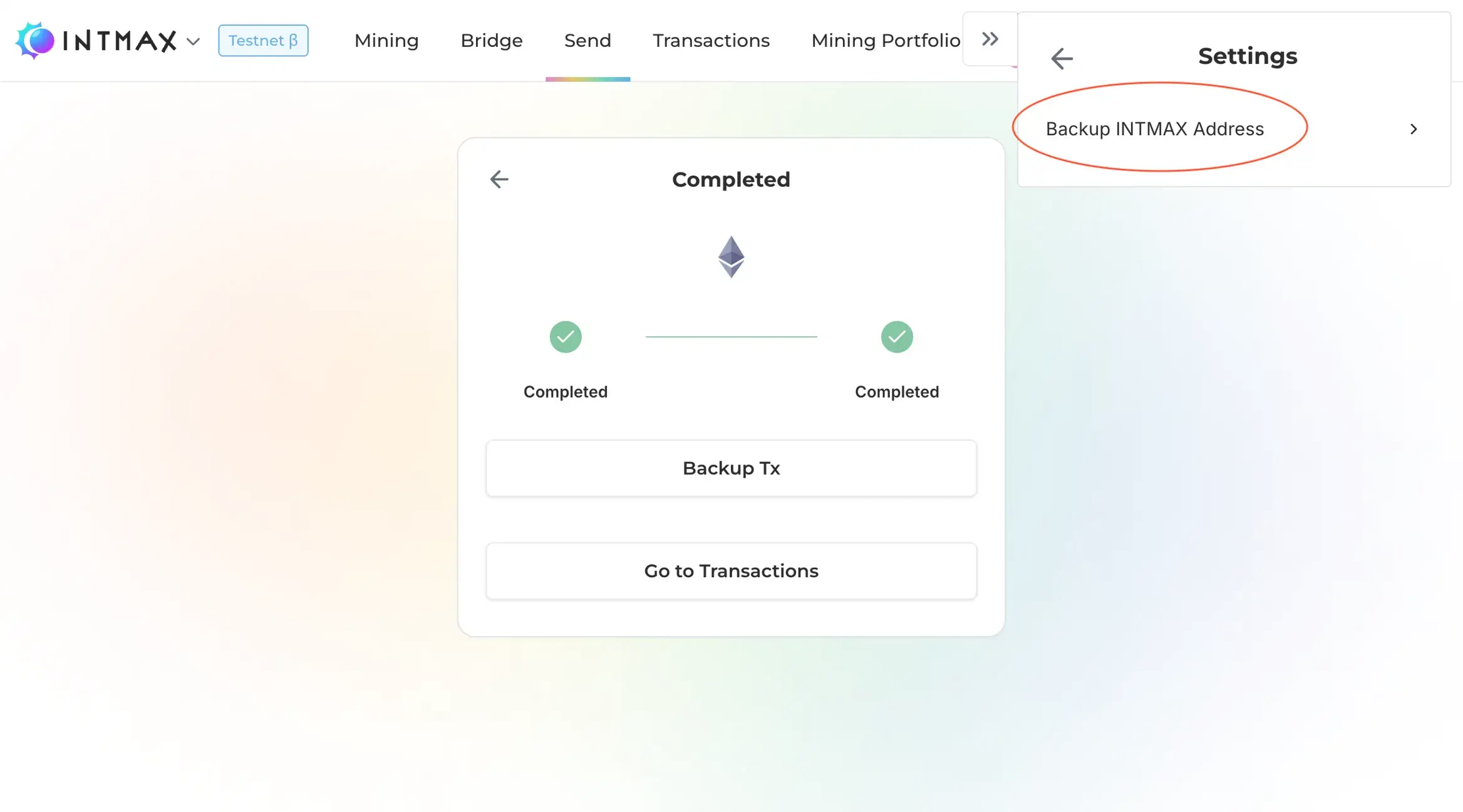Click the double-chevron overflow icon in the navbar
The width and height of the screenshot is (1463, 812).
990,38
